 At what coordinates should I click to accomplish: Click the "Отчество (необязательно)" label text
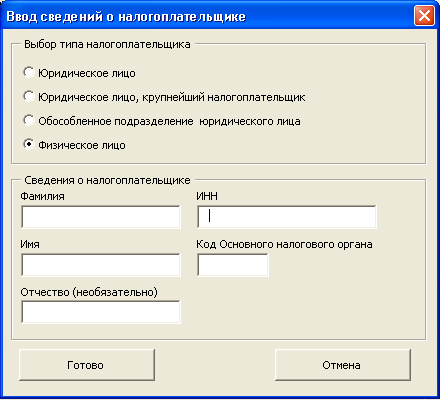pyautogui.click(x=89, y=292)
